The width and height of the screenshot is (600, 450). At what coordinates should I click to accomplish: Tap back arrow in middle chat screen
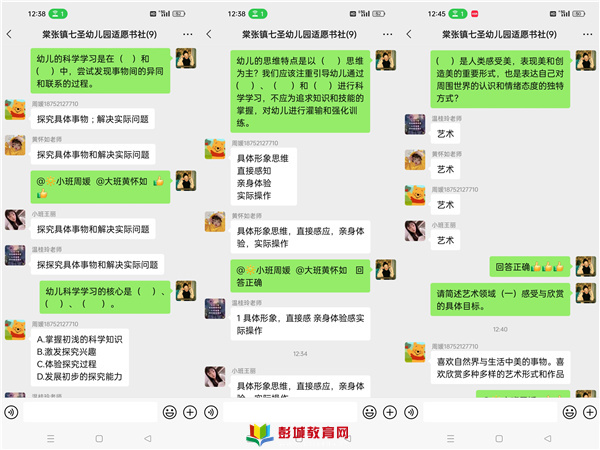pyautogui.click(x=209, y=34)
